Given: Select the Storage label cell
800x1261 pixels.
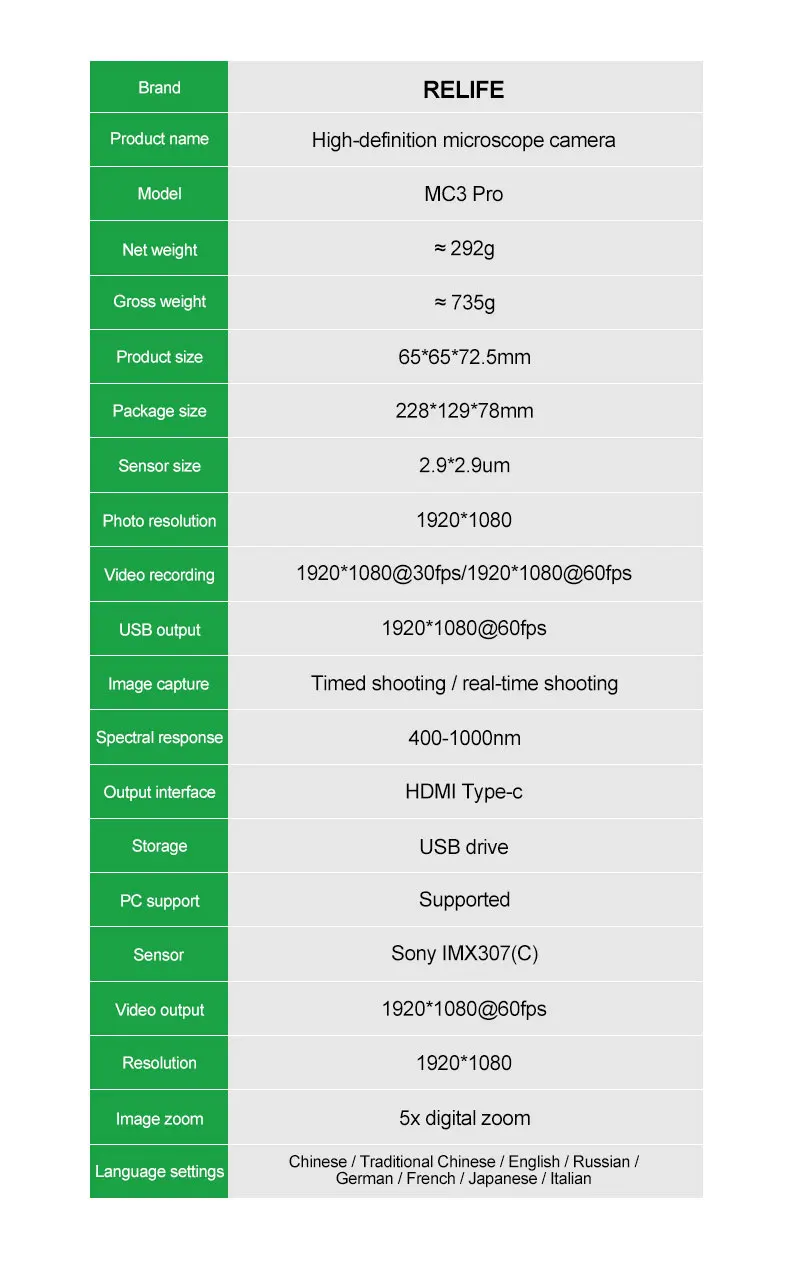Looking at the screenshot, I should click(159, 846).
